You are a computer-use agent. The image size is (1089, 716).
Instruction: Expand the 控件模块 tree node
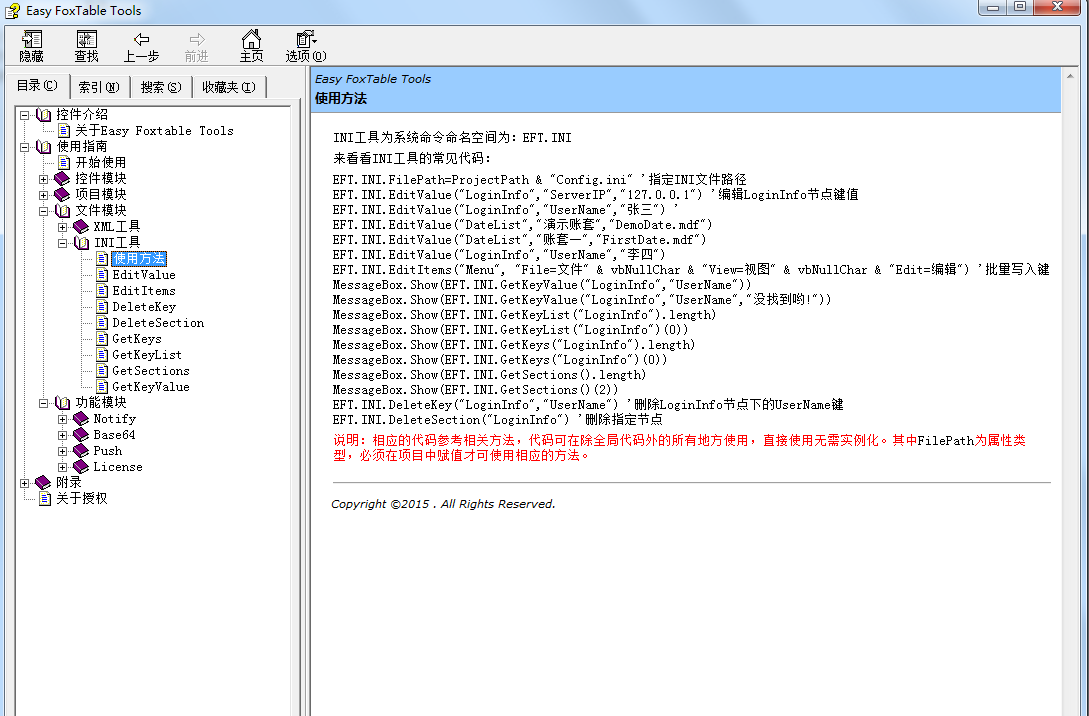(x=43, y=179)
